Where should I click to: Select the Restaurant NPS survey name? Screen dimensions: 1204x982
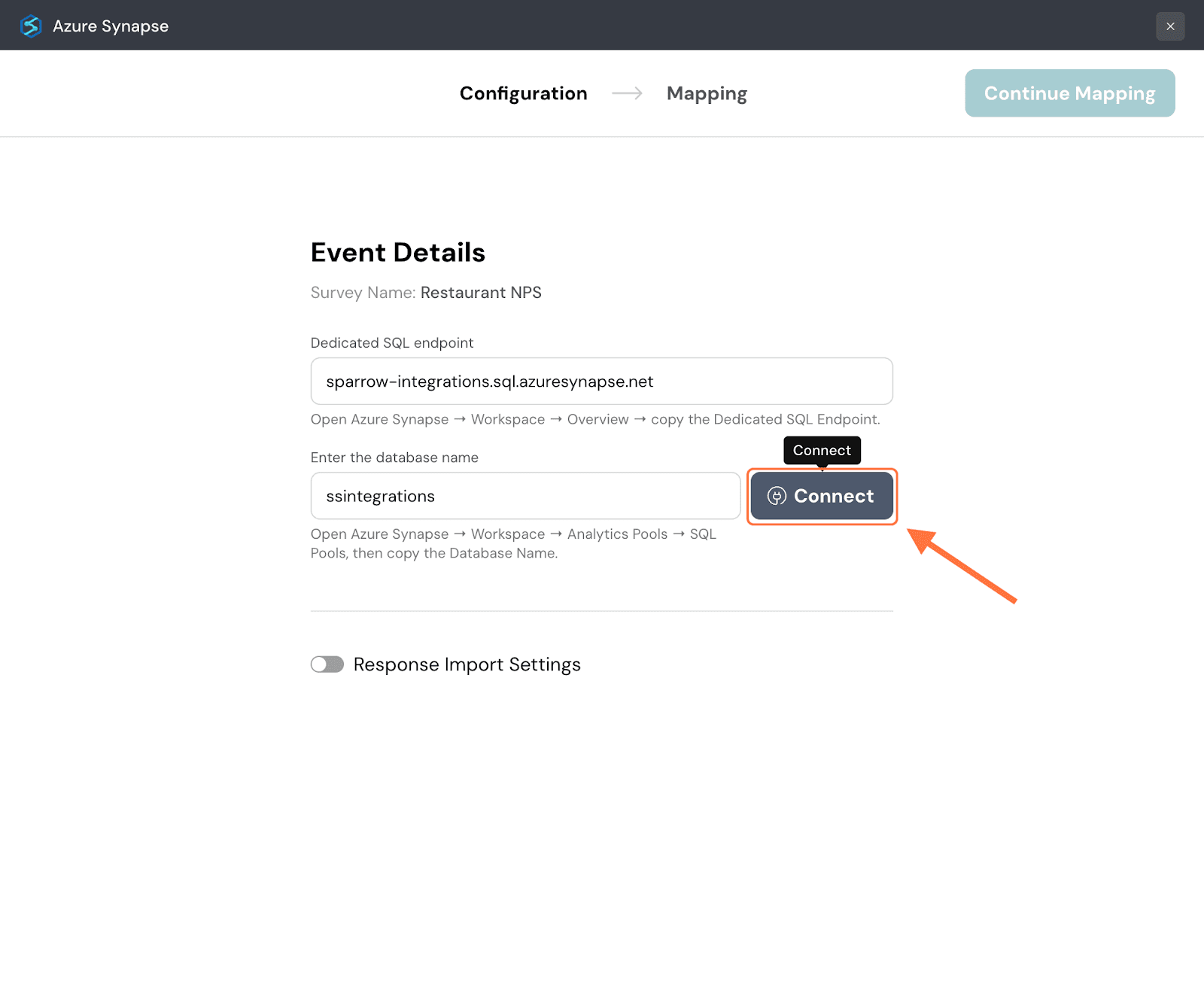tap(481, 293)
